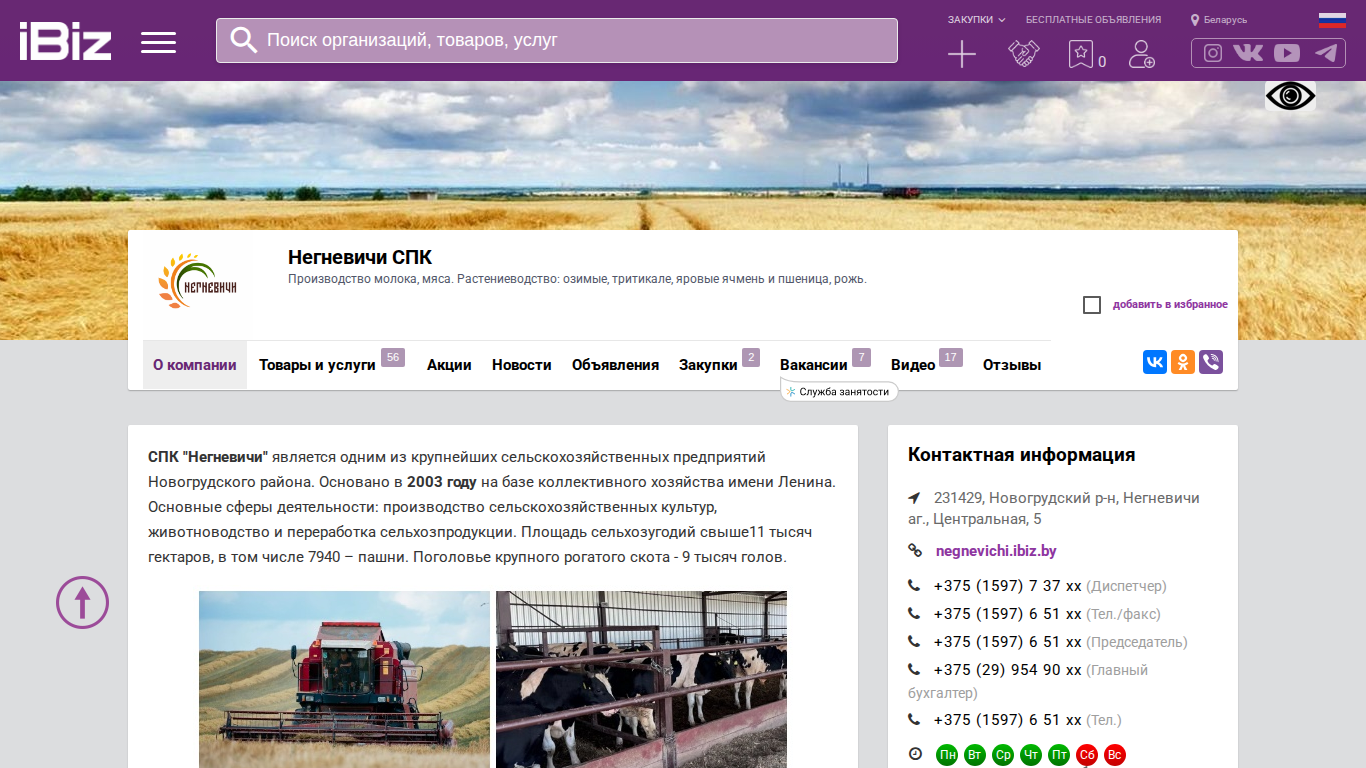This screenshot has height=768, width=1366.
Task: Share company page via Viber
Action: [1211, 362]
